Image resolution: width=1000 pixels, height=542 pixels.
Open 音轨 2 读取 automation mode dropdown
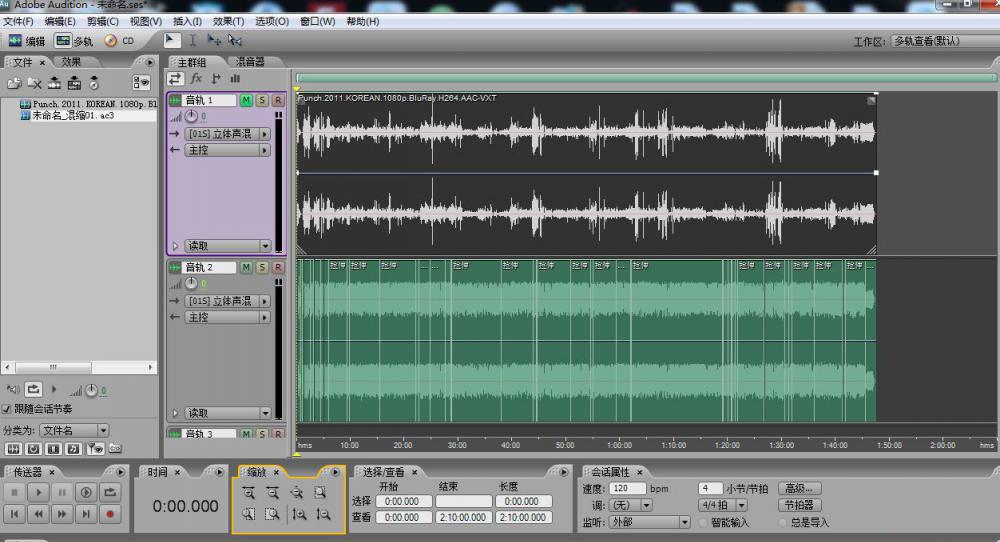click(x=228, y=413)
